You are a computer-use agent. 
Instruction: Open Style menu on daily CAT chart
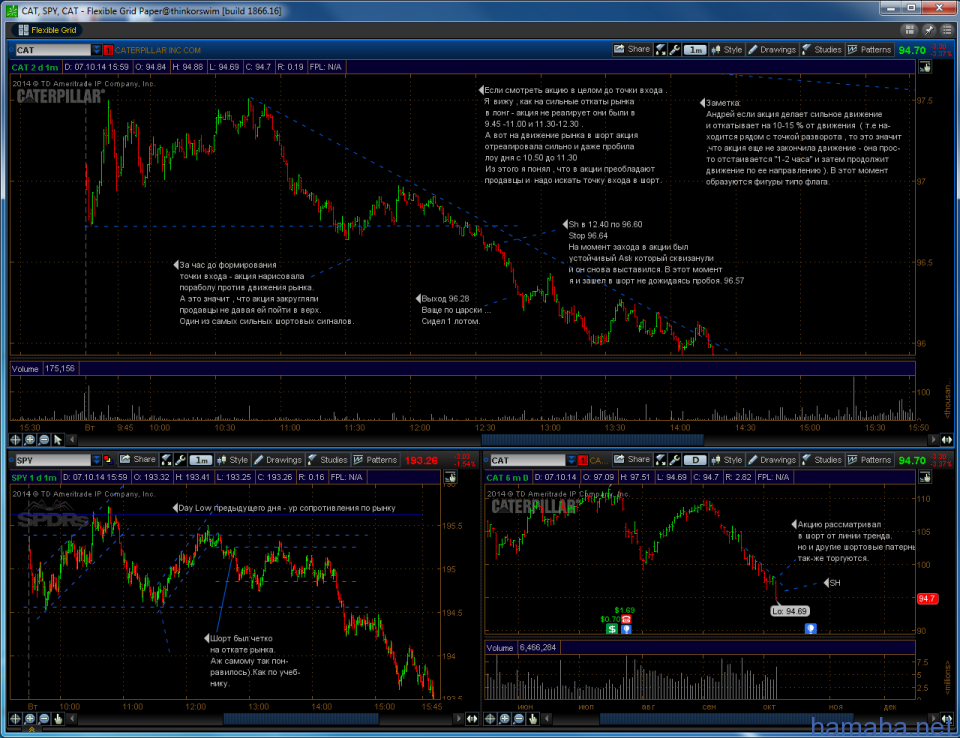727,460
